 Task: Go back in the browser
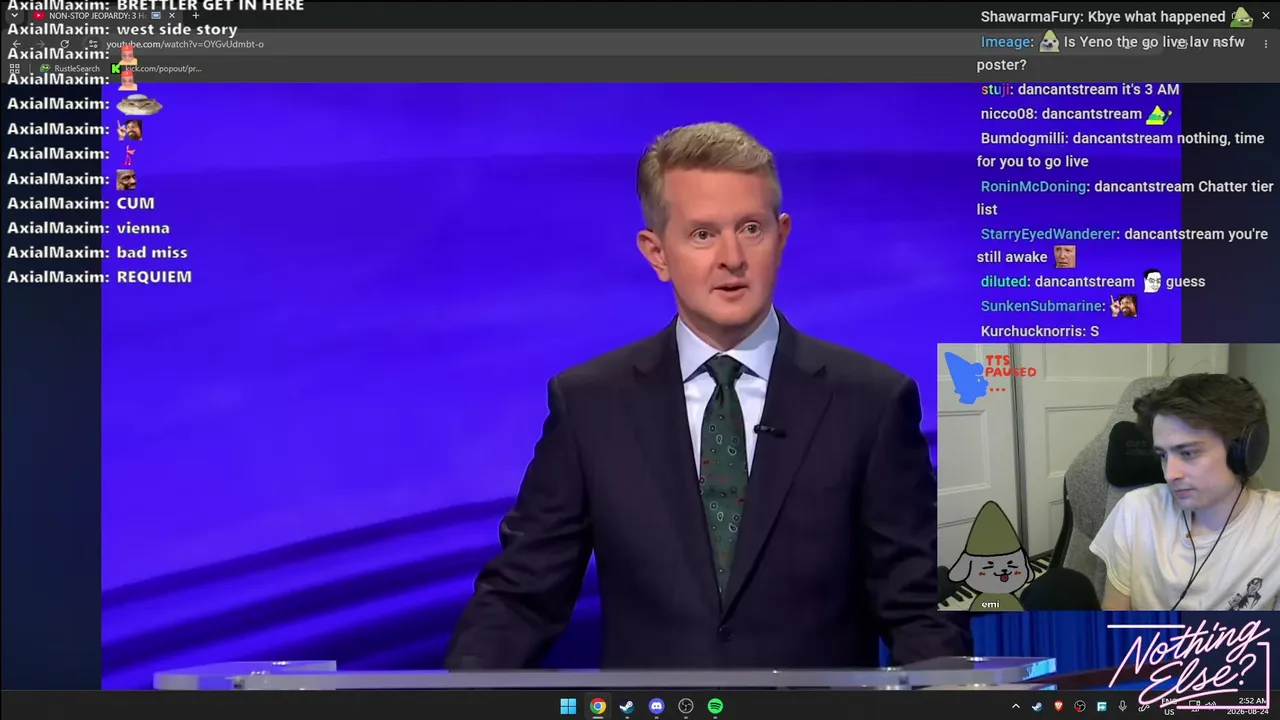click(17, 44)
